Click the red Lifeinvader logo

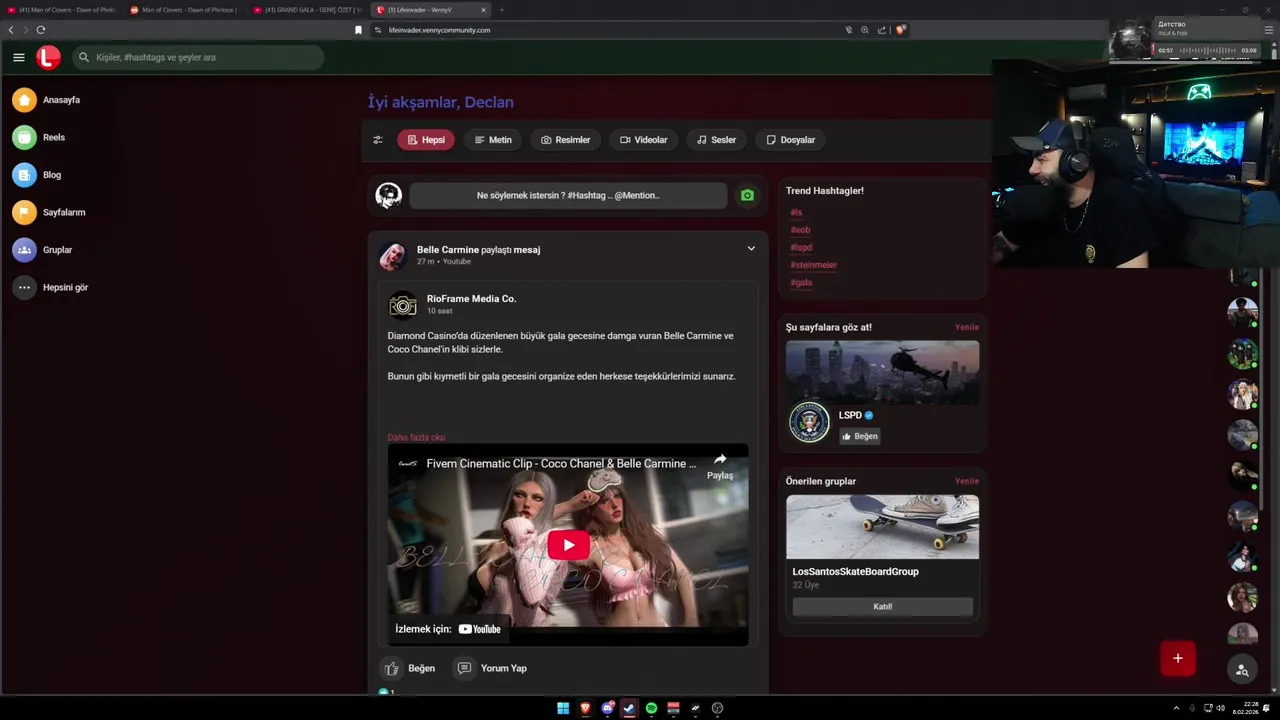click(48, 57)
